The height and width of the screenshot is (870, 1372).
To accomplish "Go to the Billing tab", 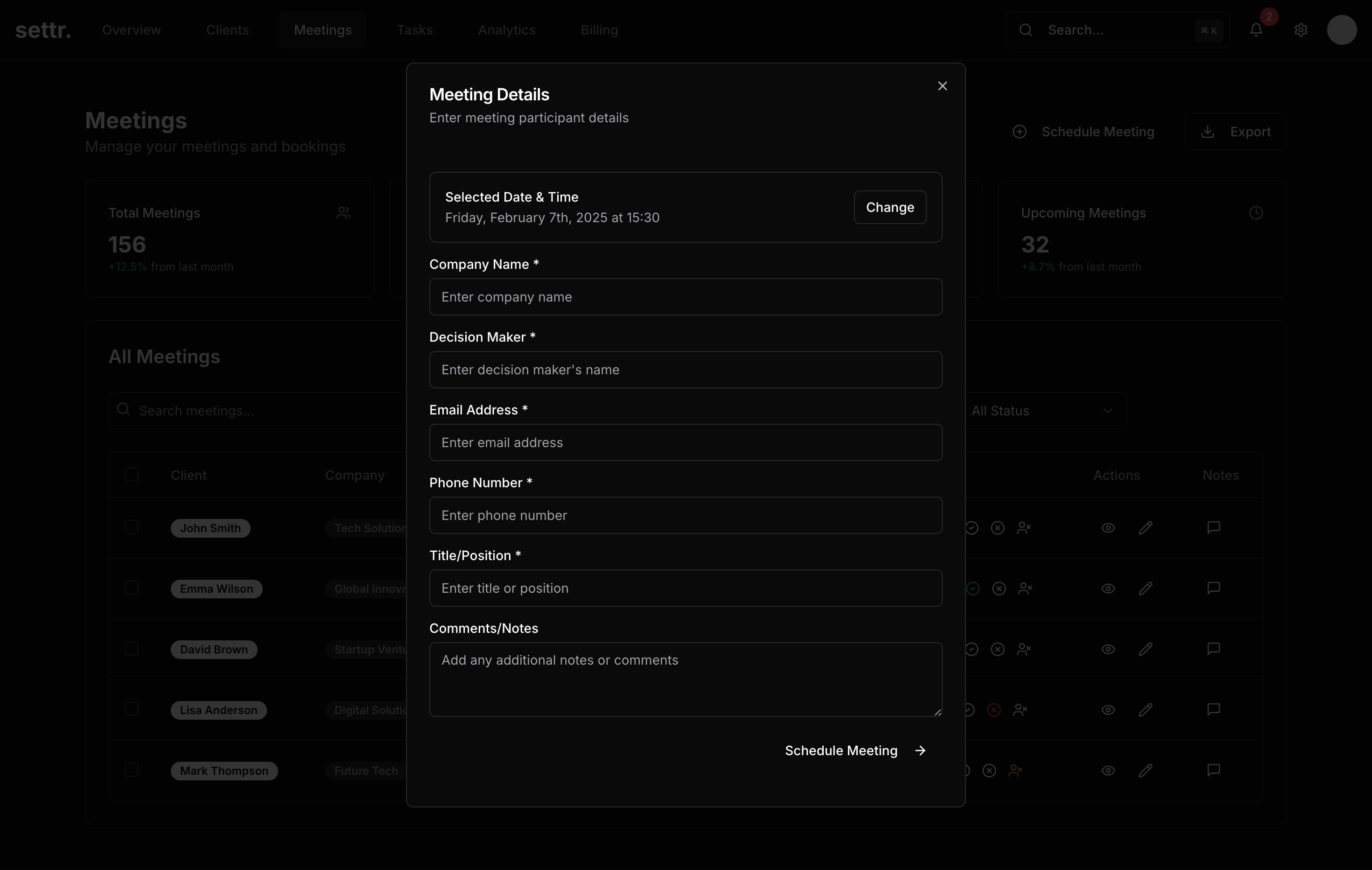I will click(x=599, y=30).
